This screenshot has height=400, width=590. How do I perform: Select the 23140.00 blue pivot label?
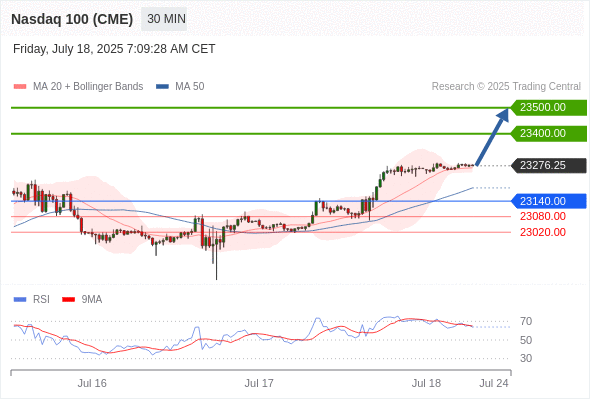pyautogui.click(x=549, y=201)
